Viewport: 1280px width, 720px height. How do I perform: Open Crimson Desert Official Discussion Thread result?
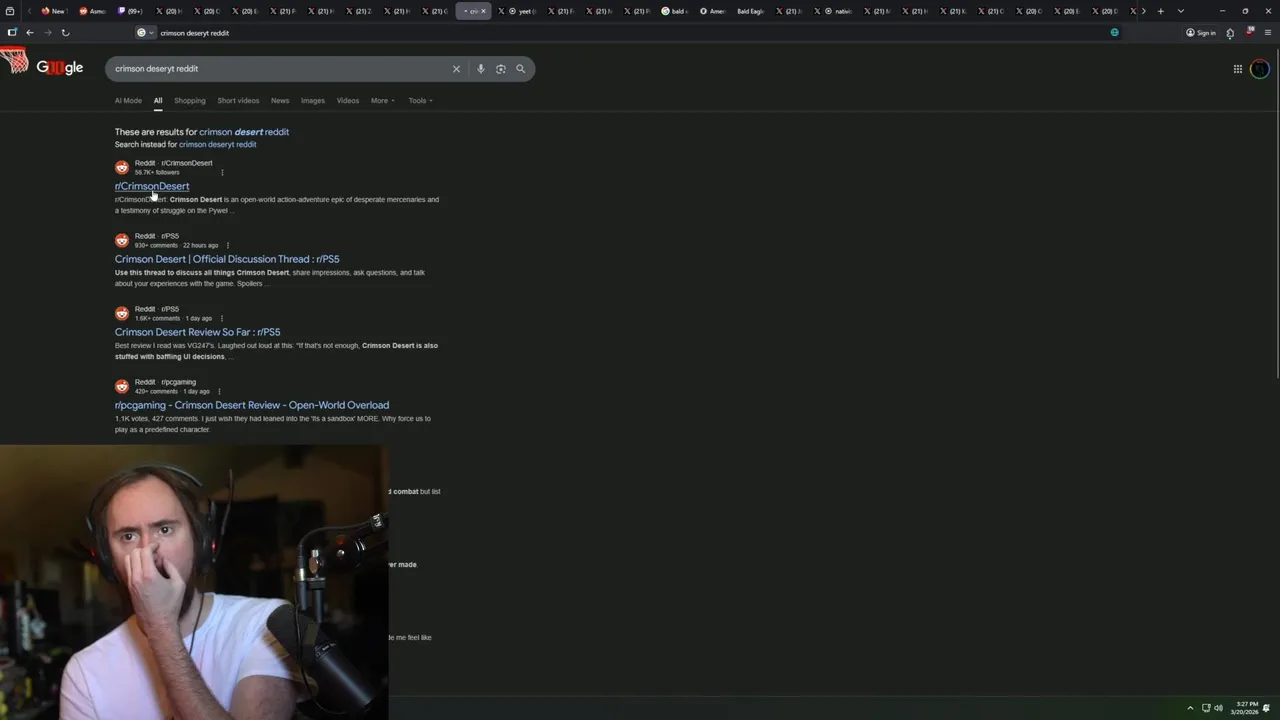[x=227, y=259]
